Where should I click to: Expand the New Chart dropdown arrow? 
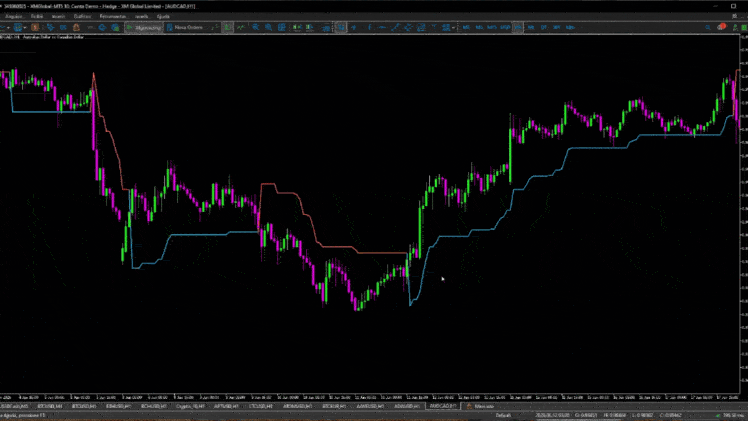pyautogui.click(x=9, y=27)
